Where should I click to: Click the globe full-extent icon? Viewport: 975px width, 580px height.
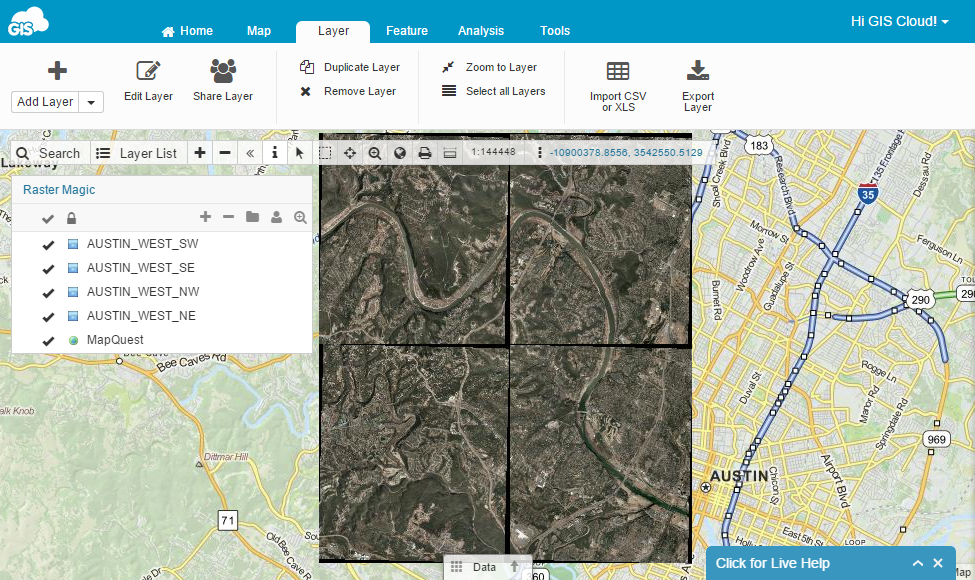point(400,153)
